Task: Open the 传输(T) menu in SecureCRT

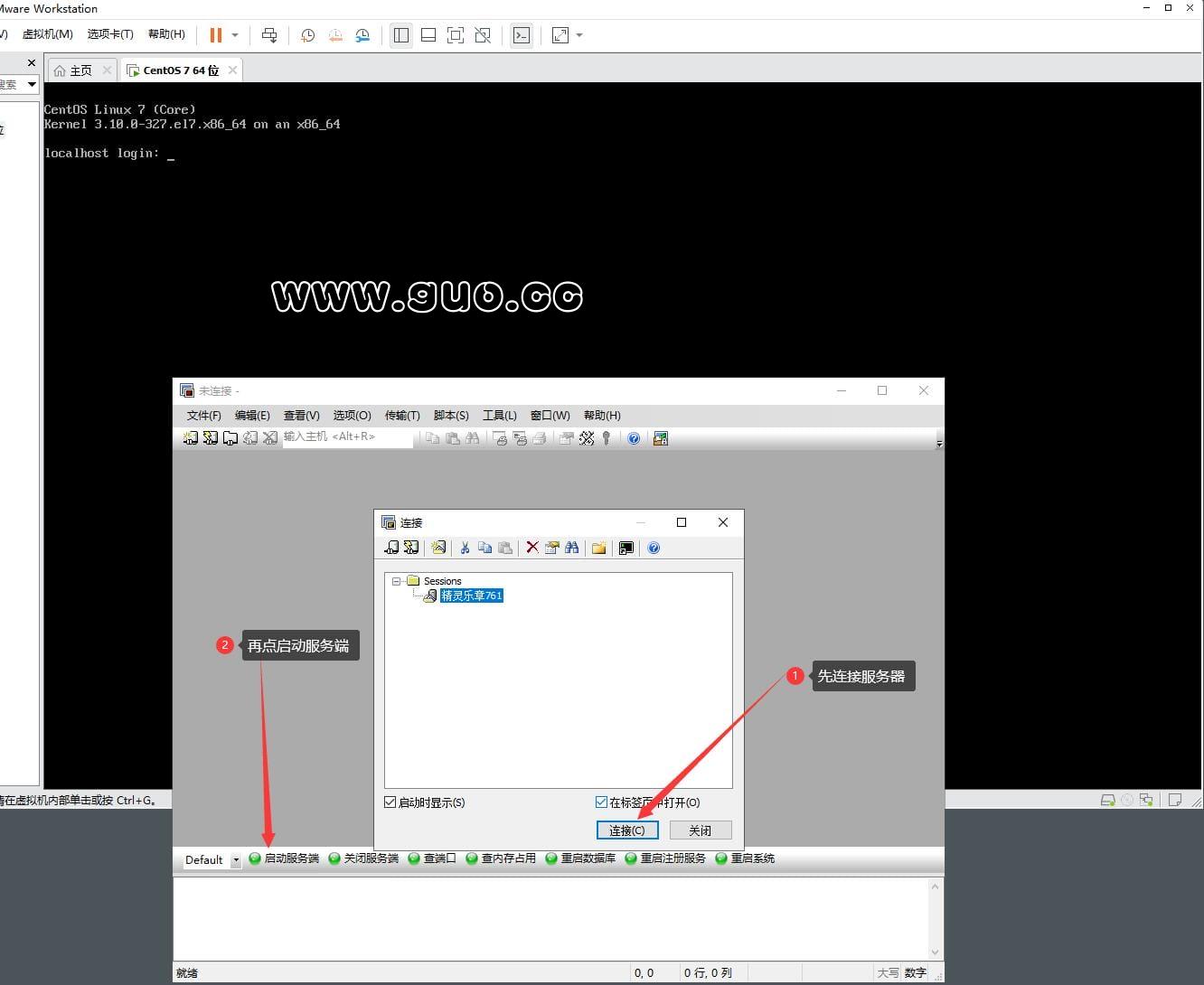Action: [402, 415]
